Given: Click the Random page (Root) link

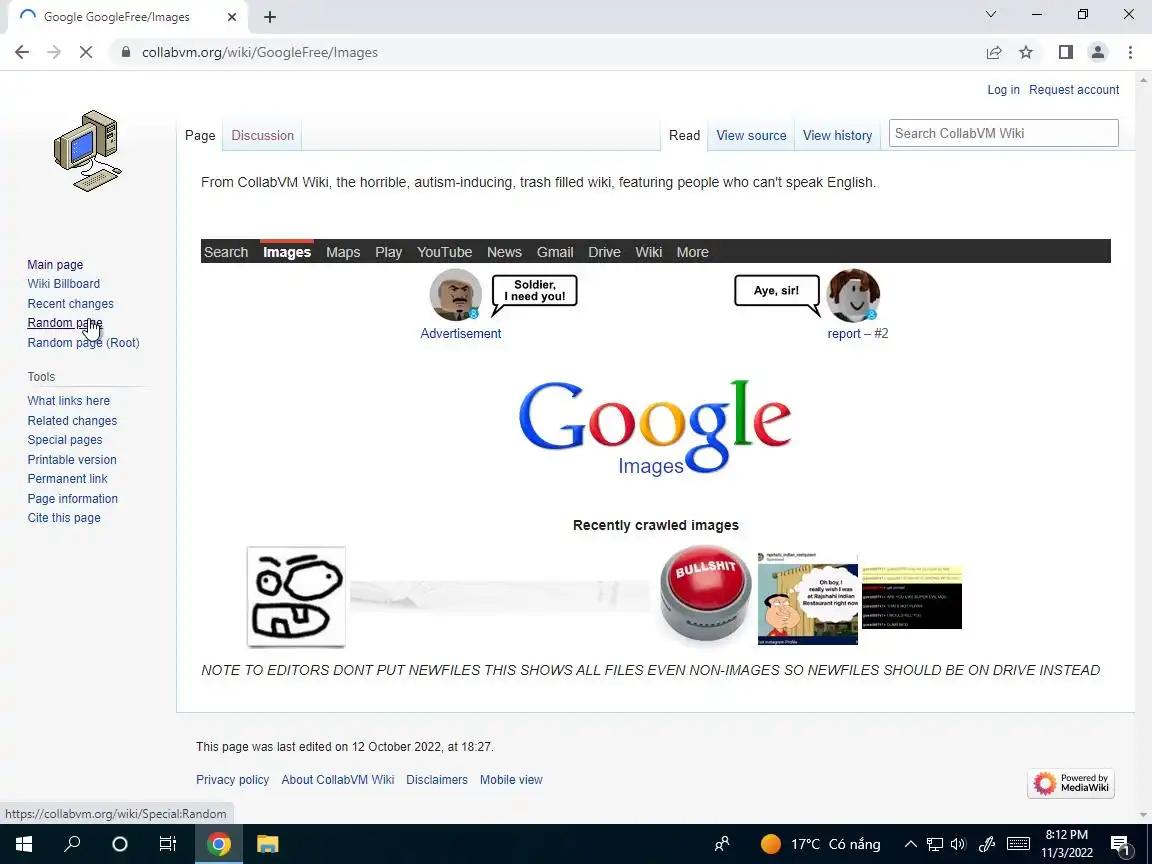Looking at the screenshot, I should click(83, 342).
